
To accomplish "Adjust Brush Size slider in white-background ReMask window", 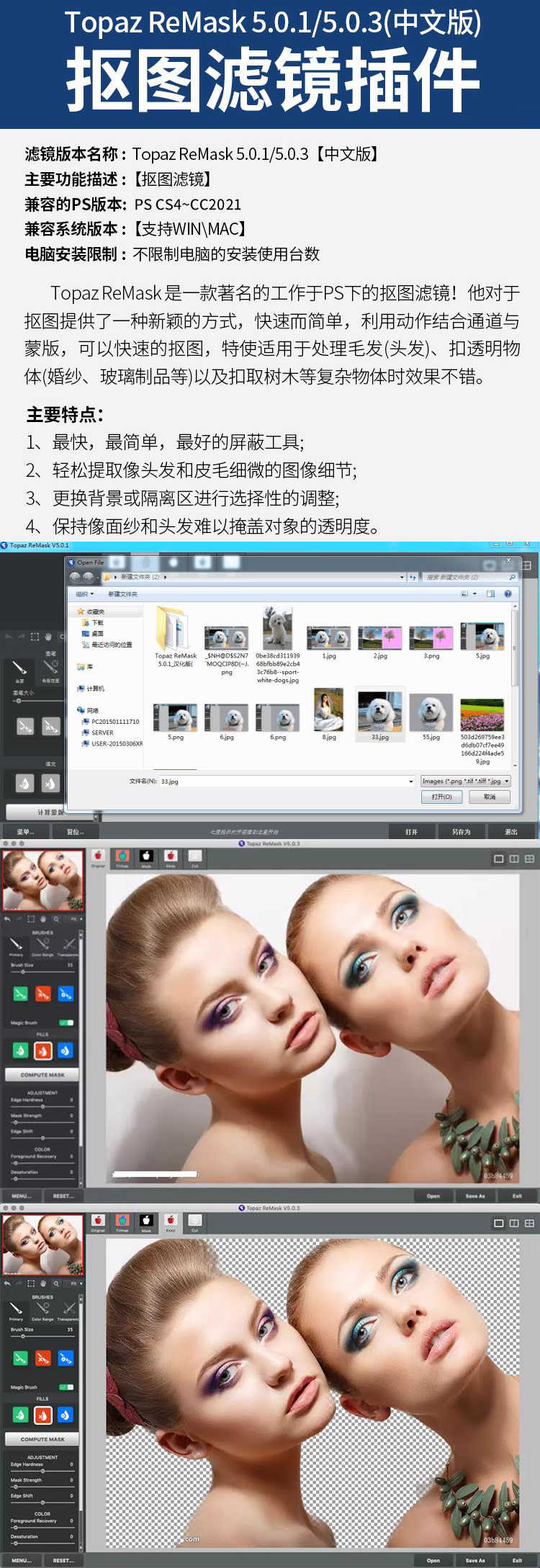I will pos(42,972).
